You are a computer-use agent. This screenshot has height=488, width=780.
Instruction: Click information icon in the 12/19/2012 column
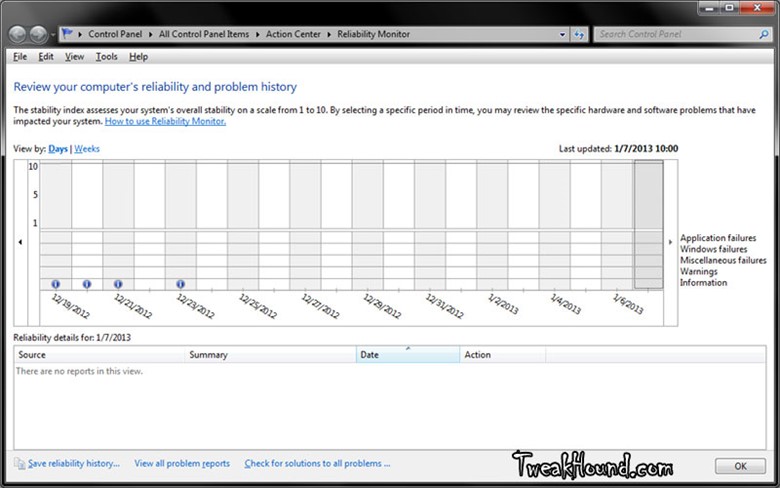click(56, 284)
